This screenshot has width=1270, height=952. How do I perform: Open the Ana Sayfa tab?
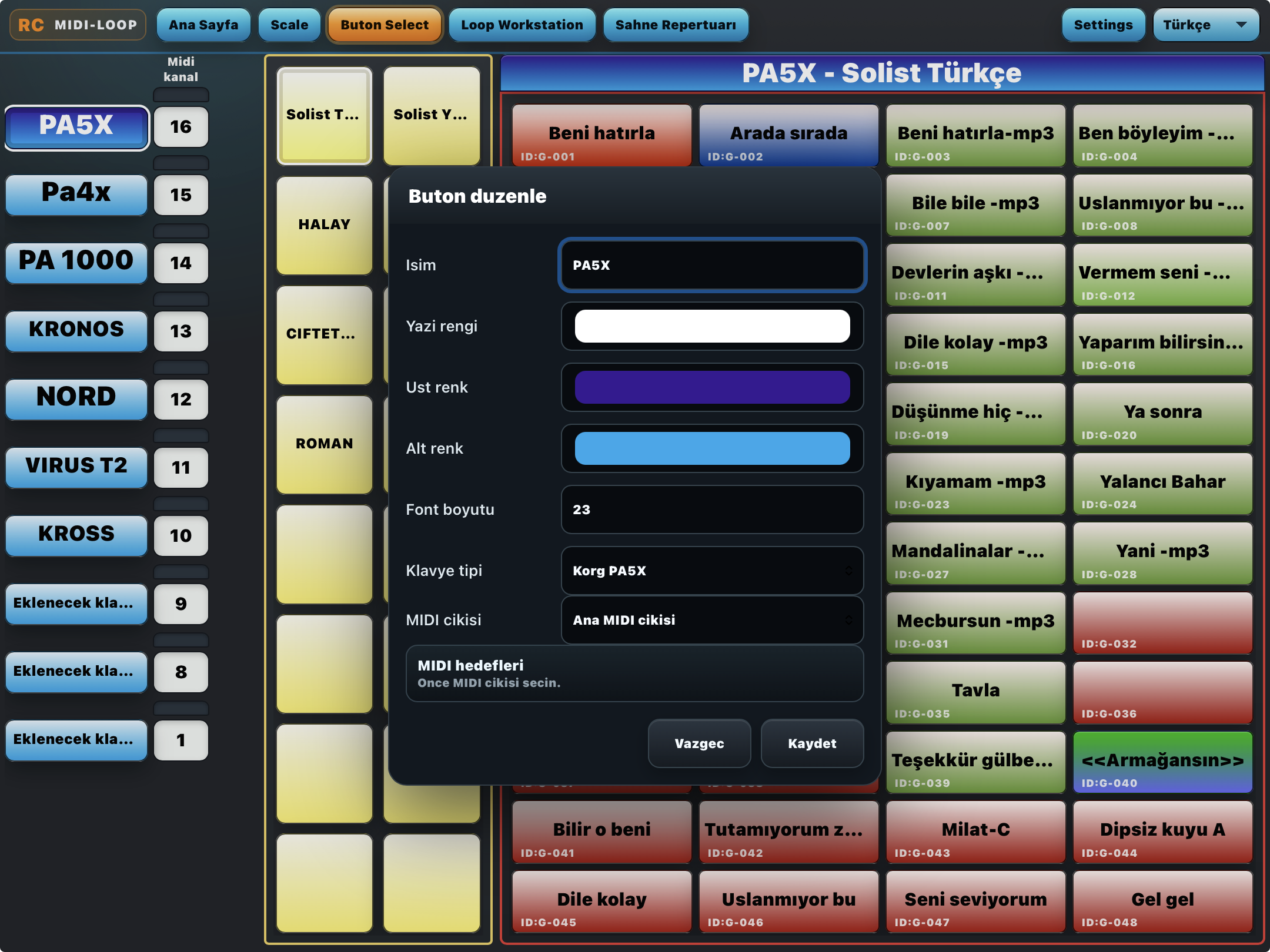(x=203, y=25)
